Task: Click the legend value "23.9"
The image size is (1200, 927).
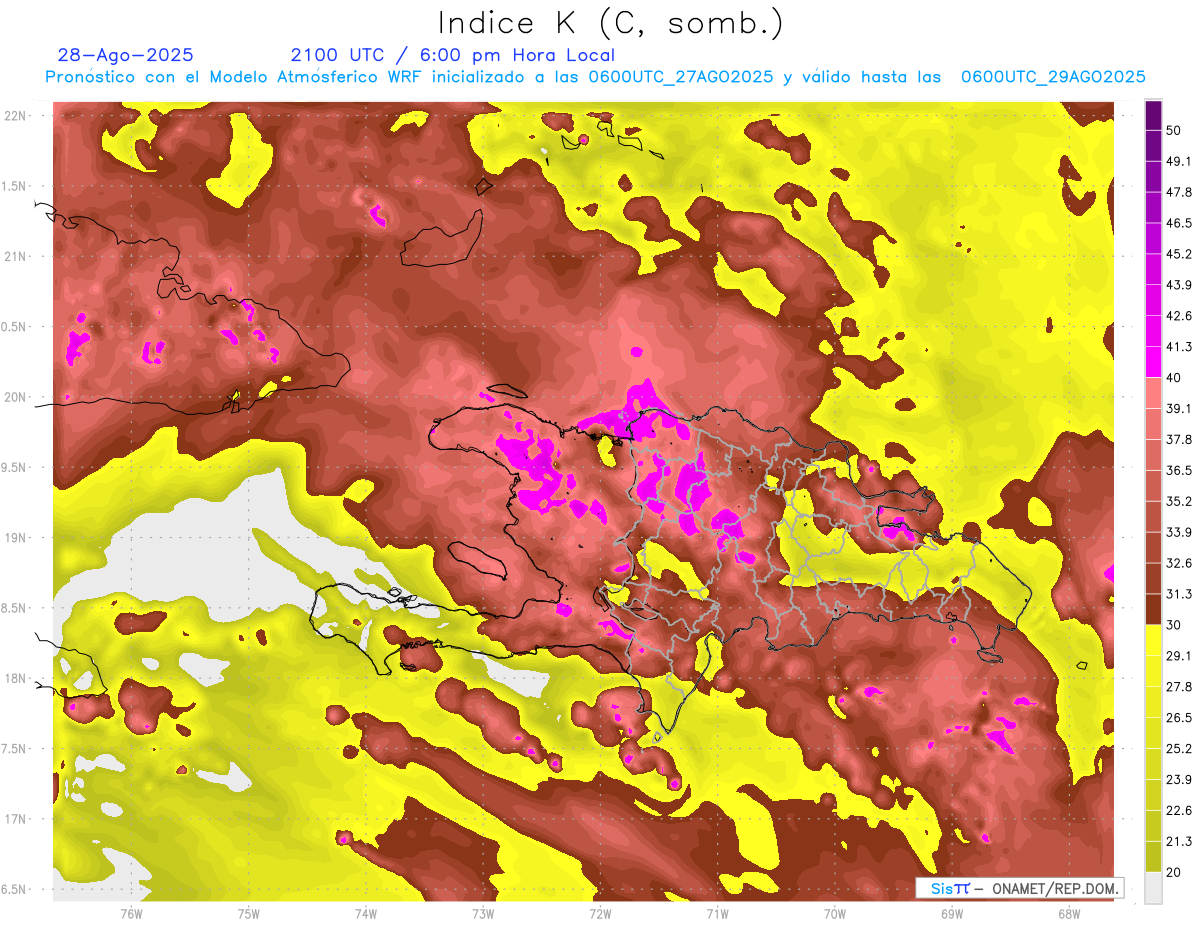Action: [1178, 780]
